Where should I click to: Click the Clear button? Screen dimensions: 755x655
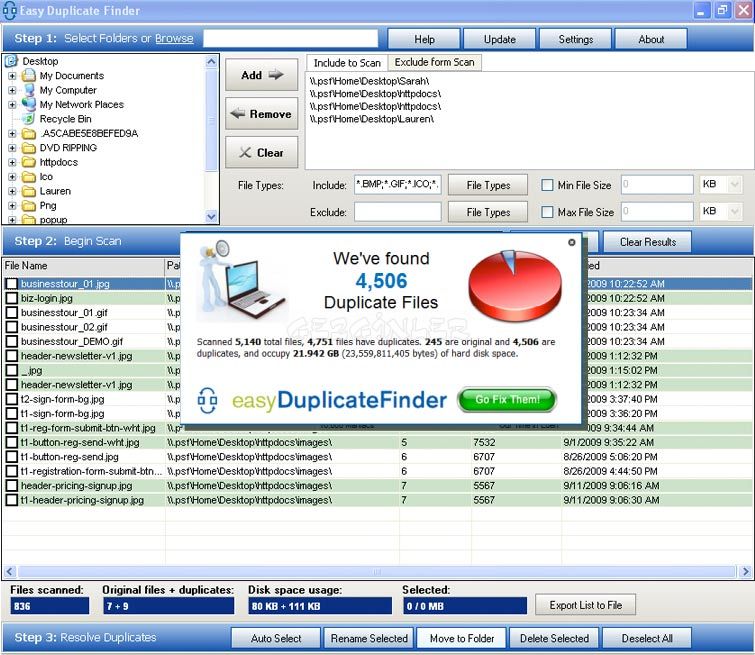point(261,152)
